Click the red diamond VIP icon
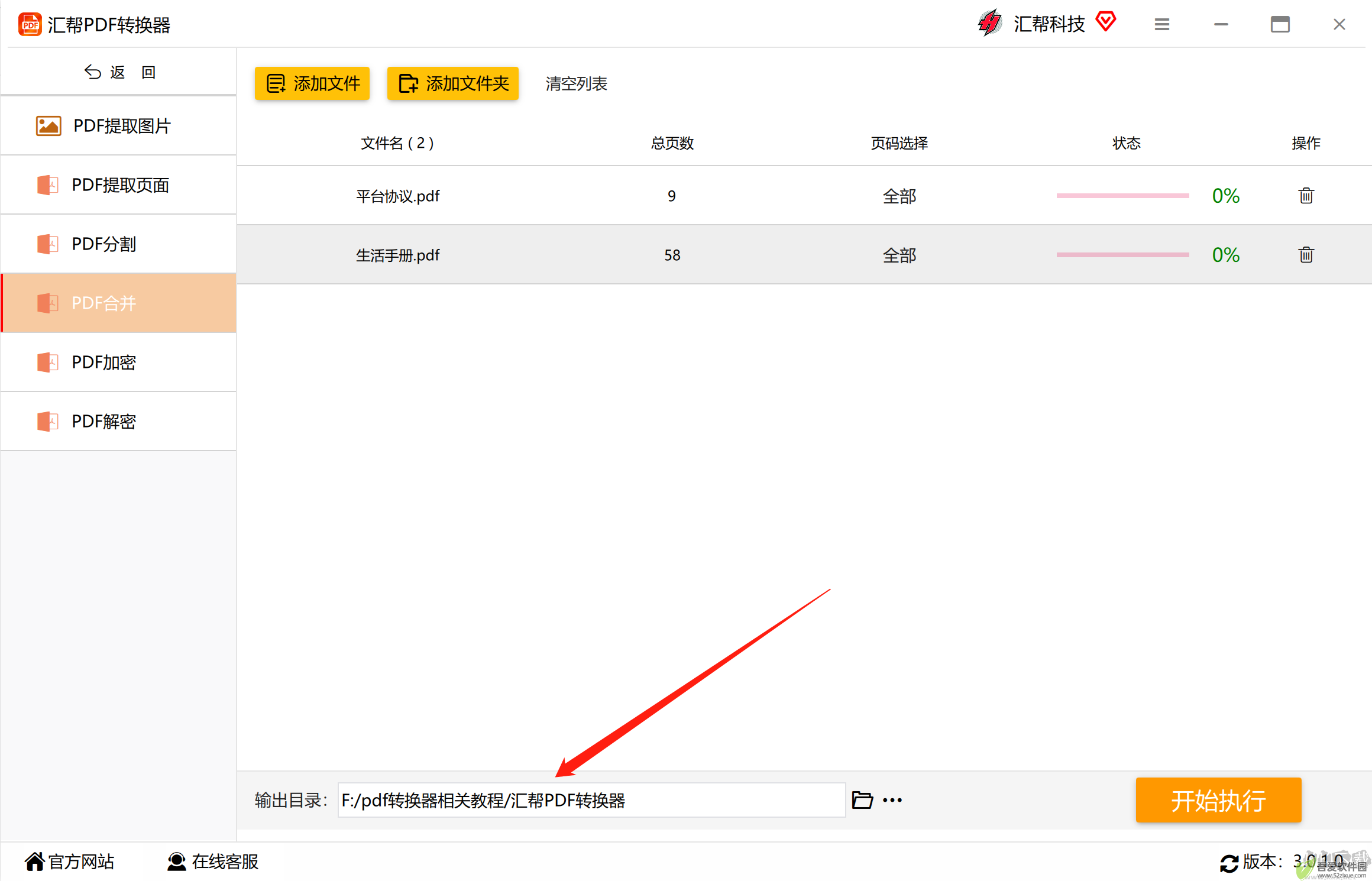The width and height of the screenshot is (1372, 881). 1105,22
